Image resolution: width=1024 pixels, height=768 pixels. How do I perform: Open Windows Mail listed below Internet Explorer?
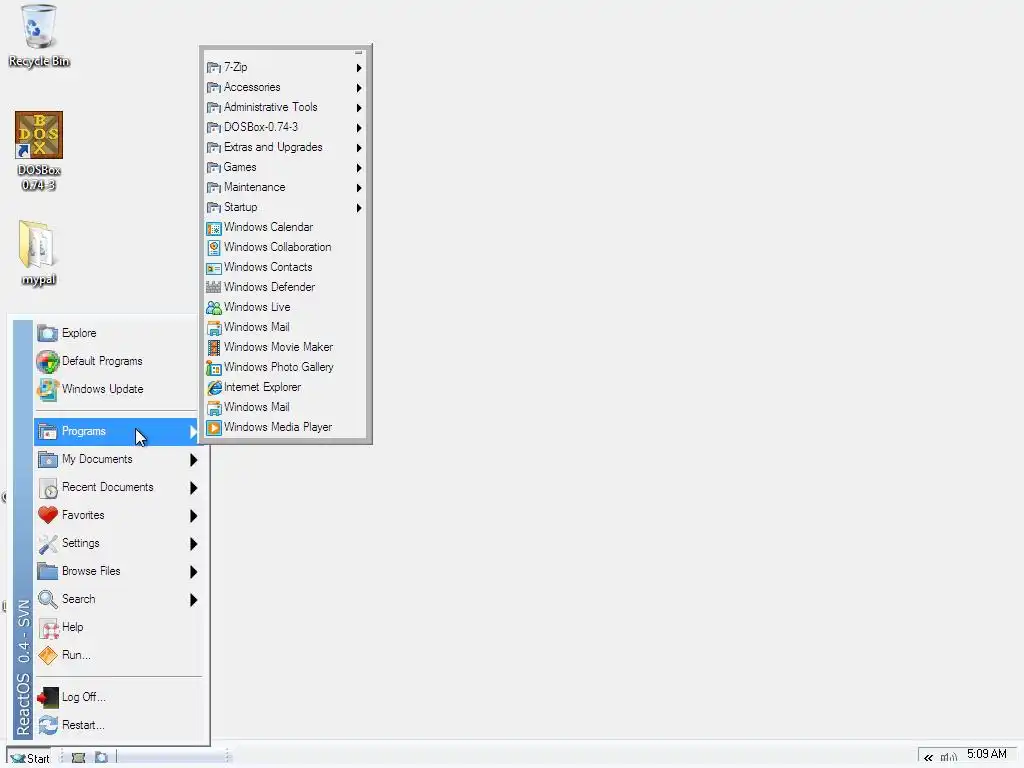click(285, 408)
